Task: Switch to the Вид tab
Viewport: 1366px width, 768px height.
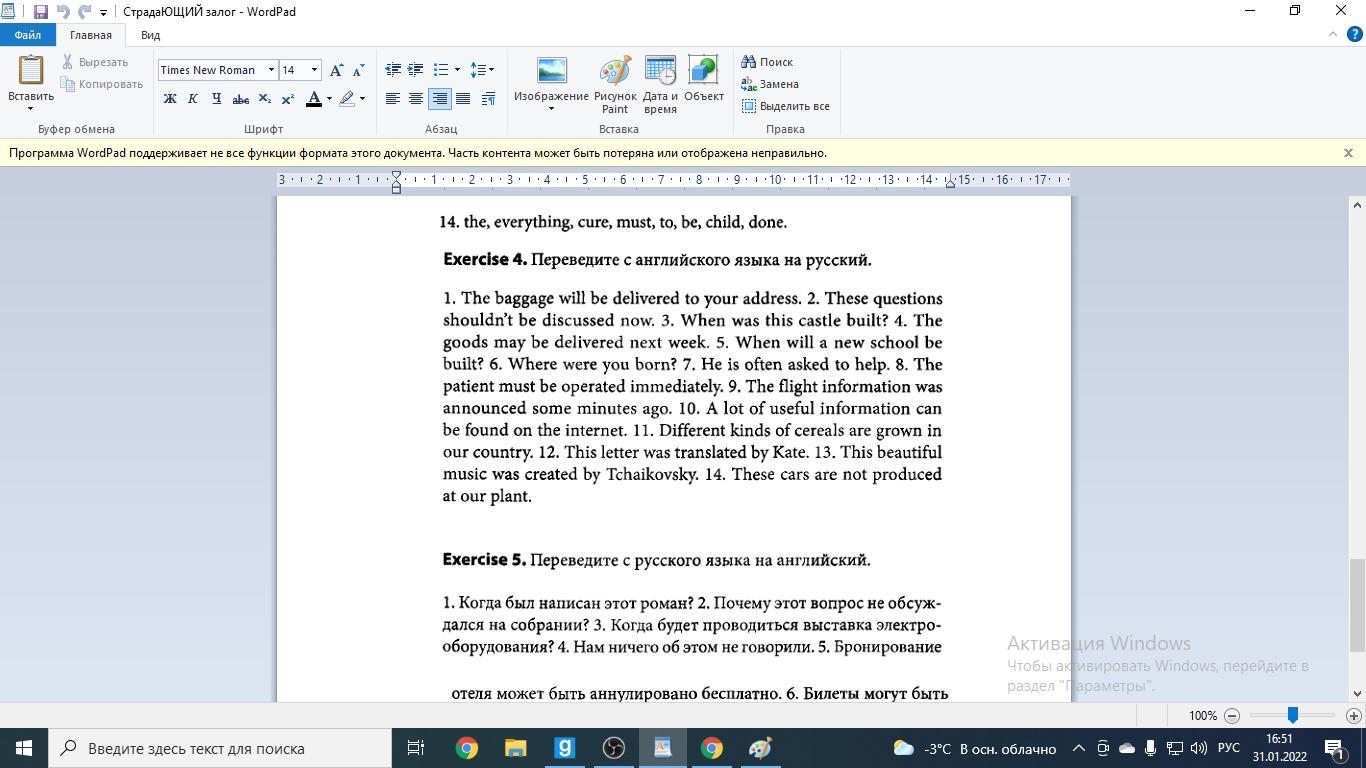Action: [x=150, y=35]
